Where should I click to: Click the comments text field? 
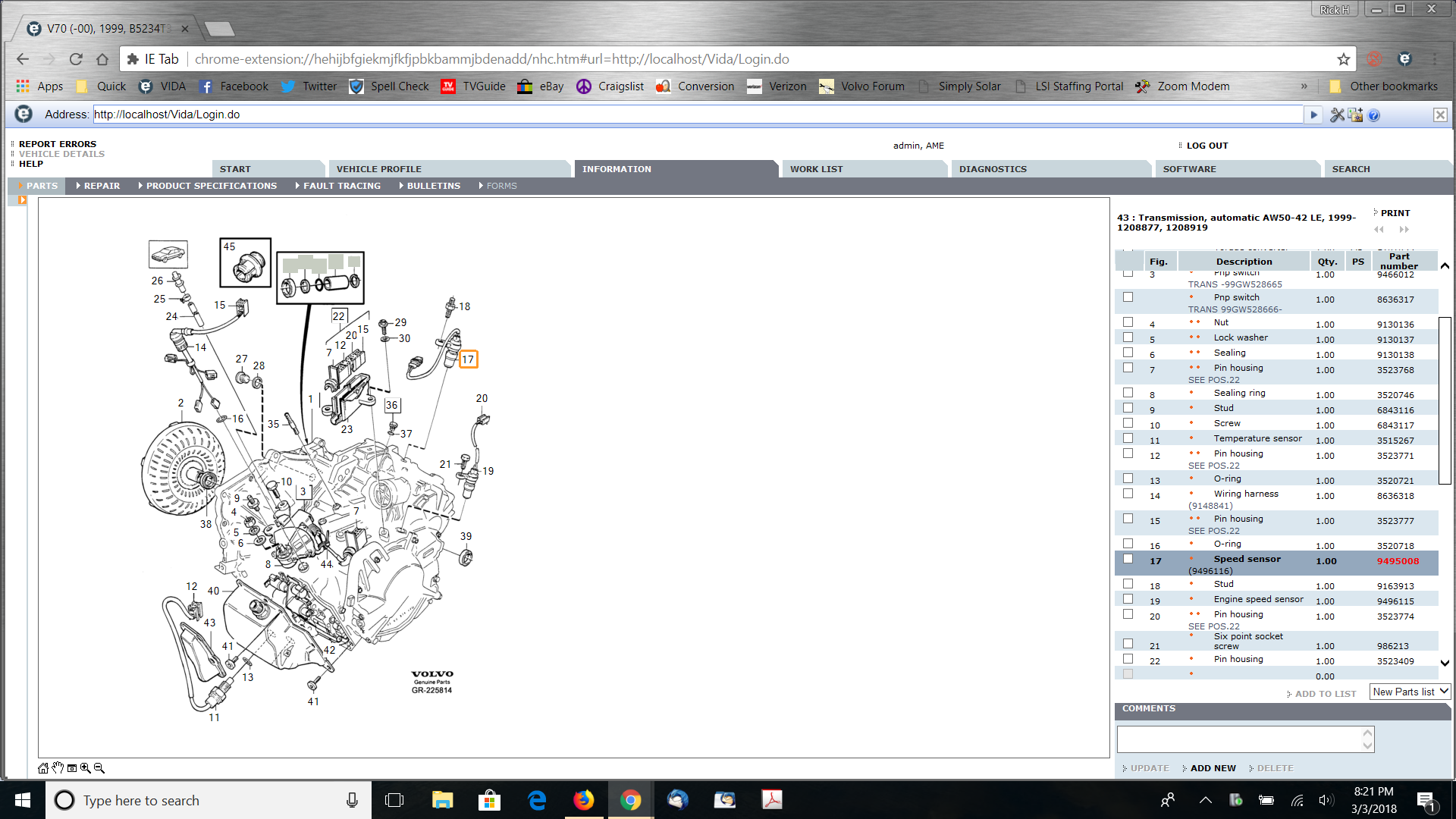(x=1240, y=739)
